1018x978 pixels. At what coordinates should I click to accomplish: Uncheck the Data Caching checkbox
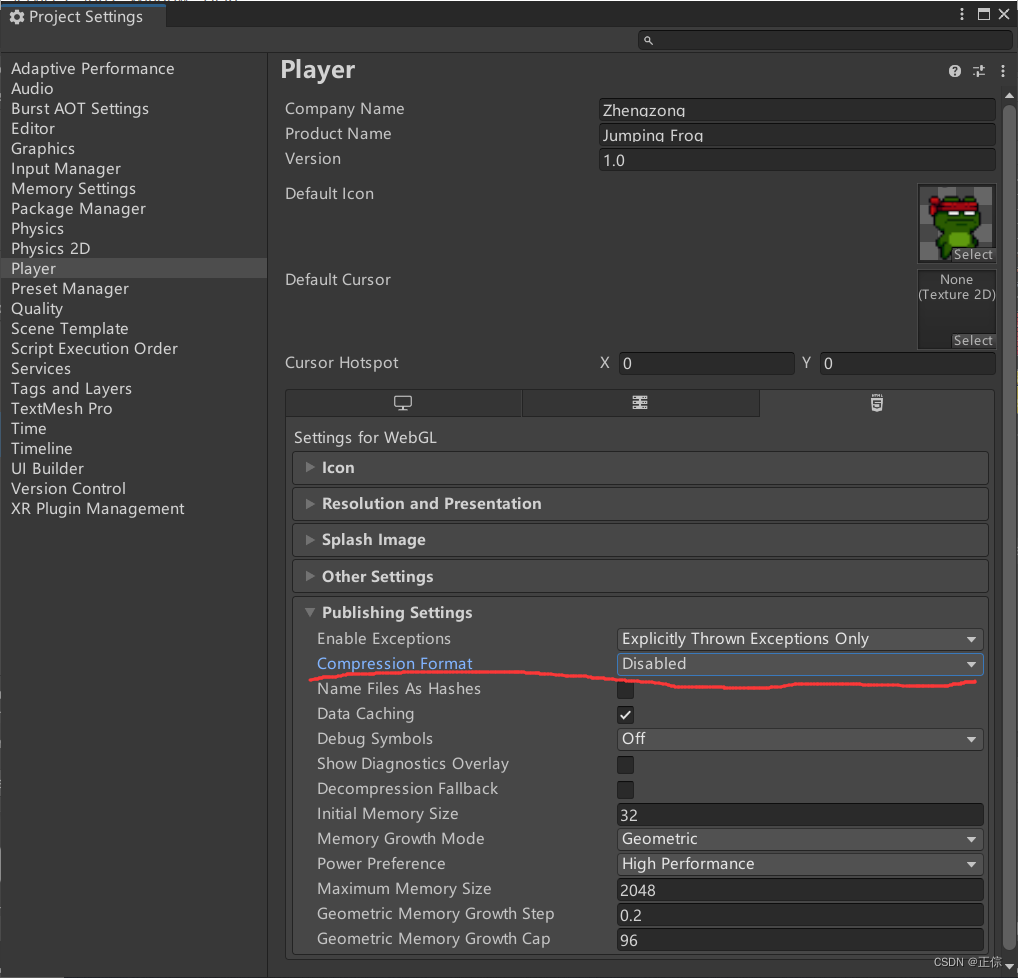625,715
